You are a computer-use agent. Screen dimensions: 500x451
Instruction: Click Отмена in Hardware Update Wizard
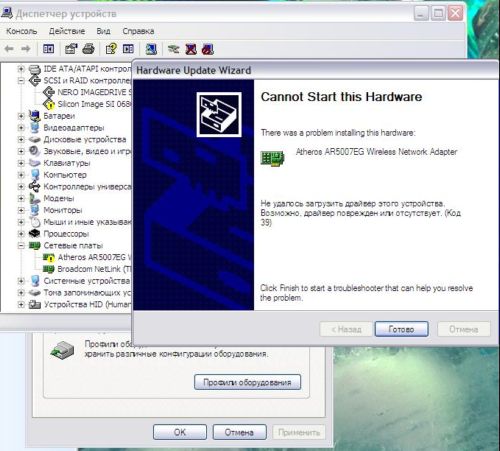464,329
